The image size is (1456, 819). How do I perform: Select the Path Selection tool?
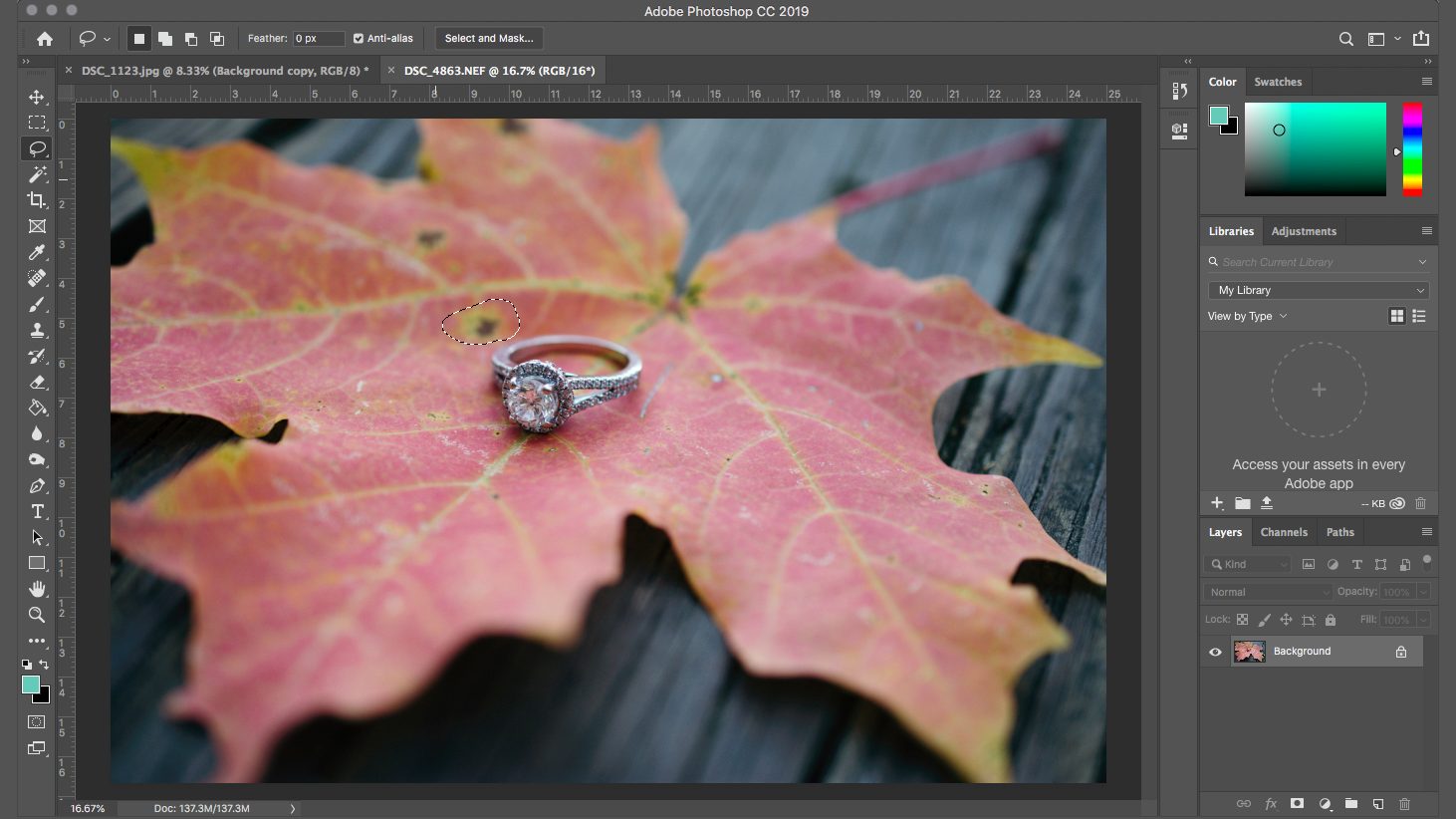coord(37,537)
